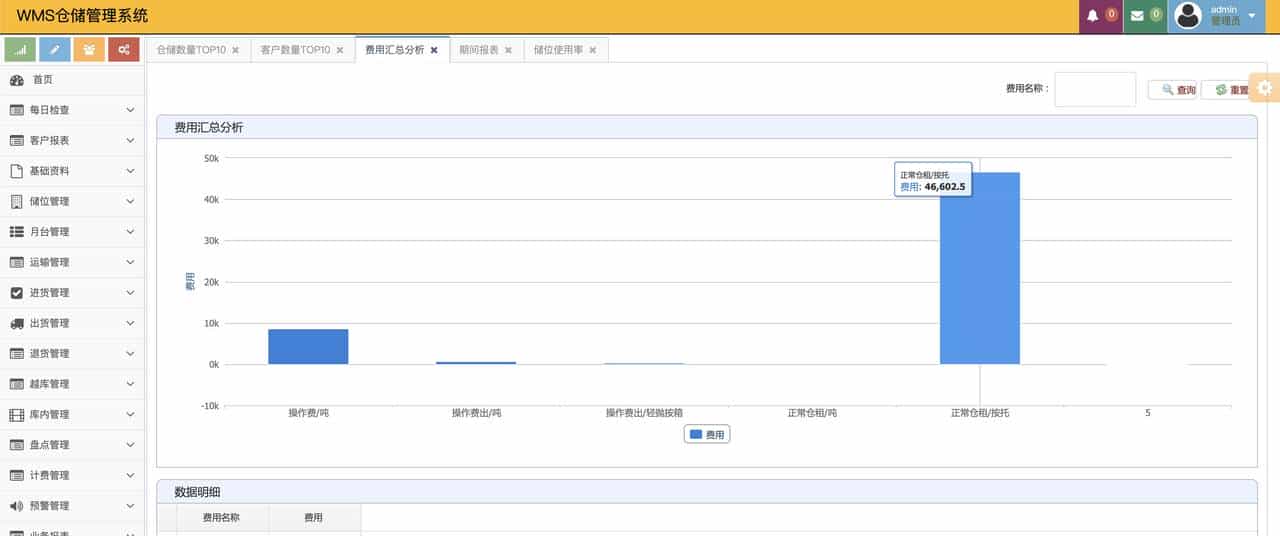Expand the 每日检查 menu chevron
1280x536 pixels.
pyautogui.click(x=130, y=110)
